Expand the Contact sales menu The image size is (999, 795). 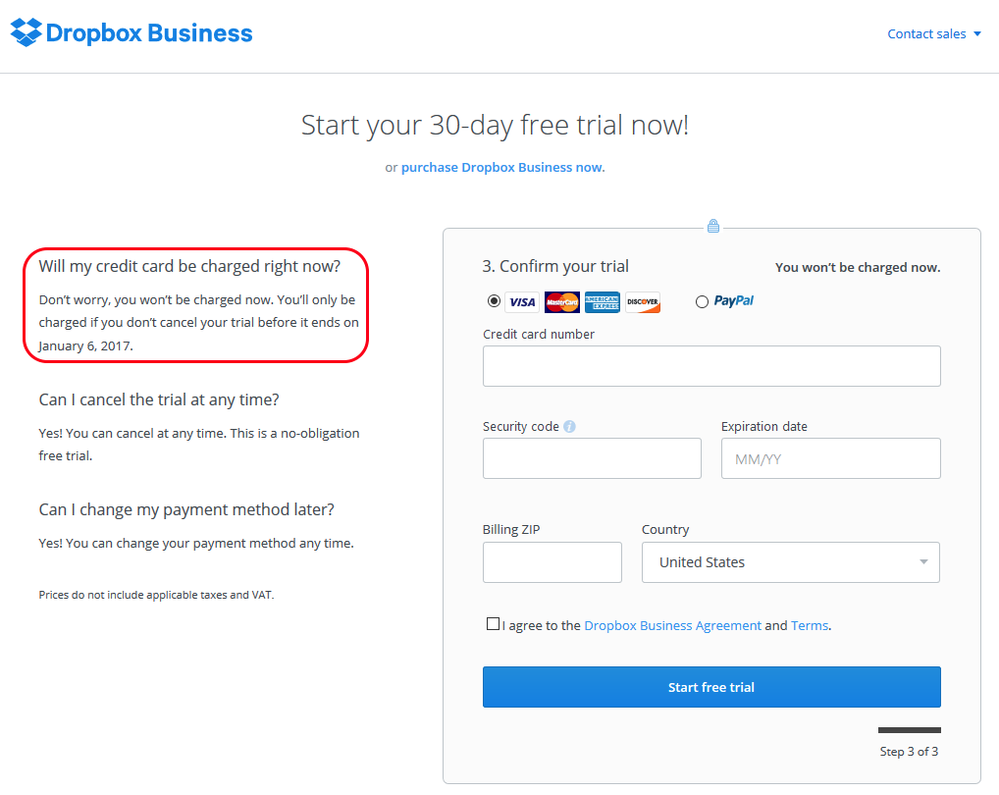(x=934, y=34)
